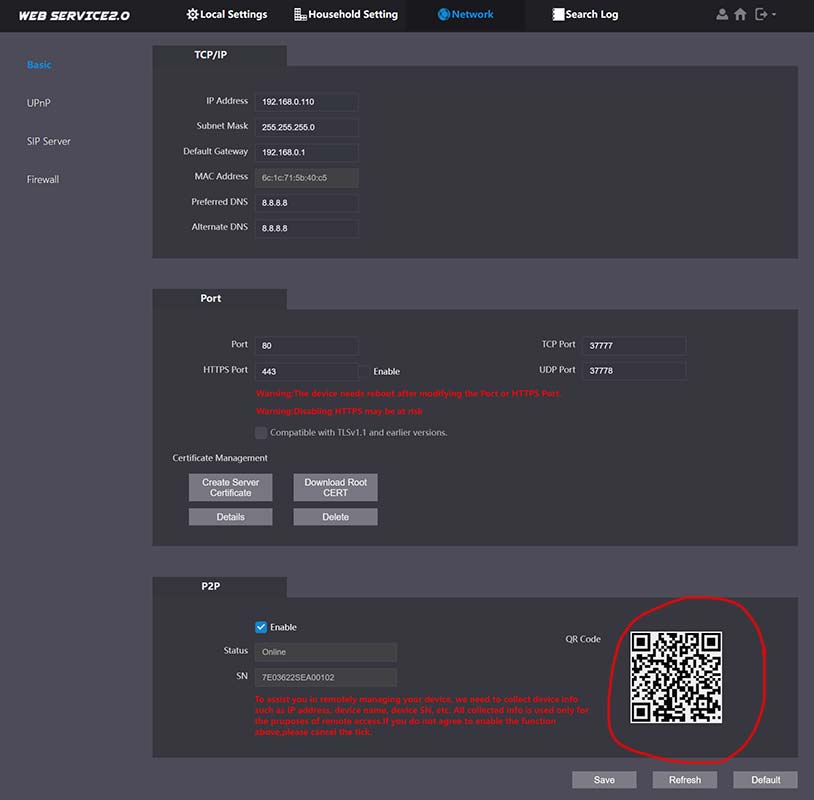This screenshot has width=814, height=800.
Task: Click the Search Log notebook icon
Action: point(558,15)
